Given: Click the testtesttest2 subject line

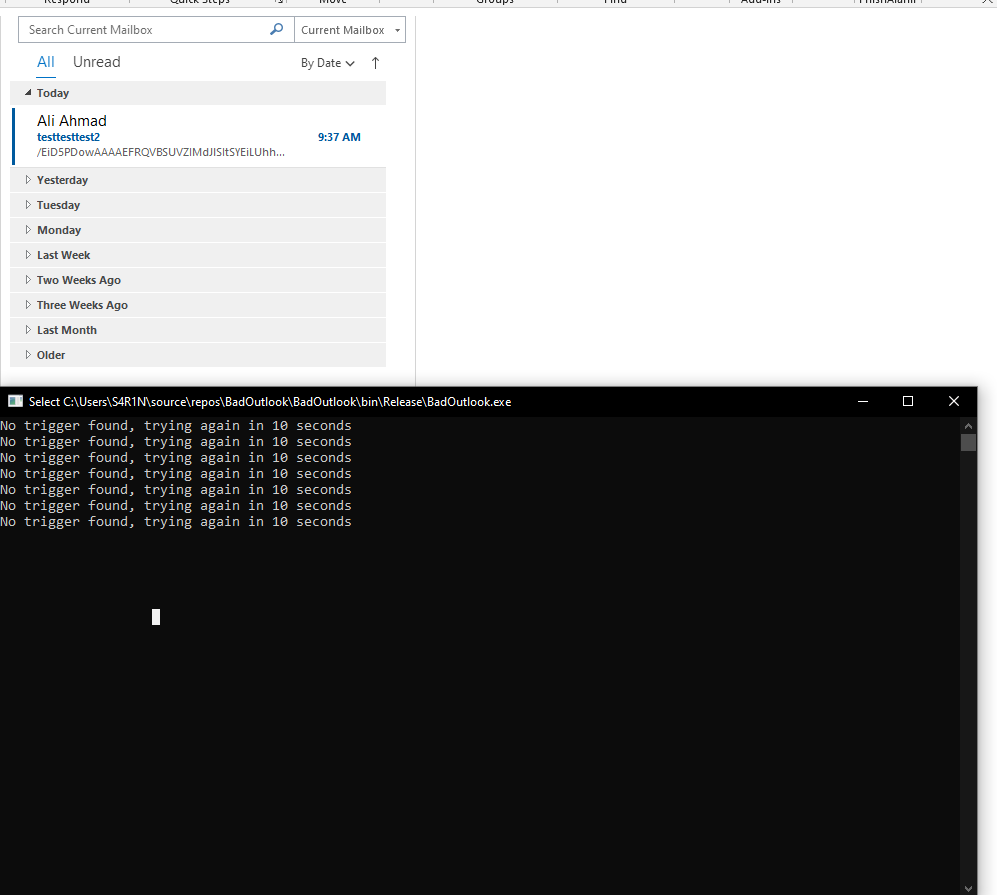Looking at the screenshot, I should point(68,137).
